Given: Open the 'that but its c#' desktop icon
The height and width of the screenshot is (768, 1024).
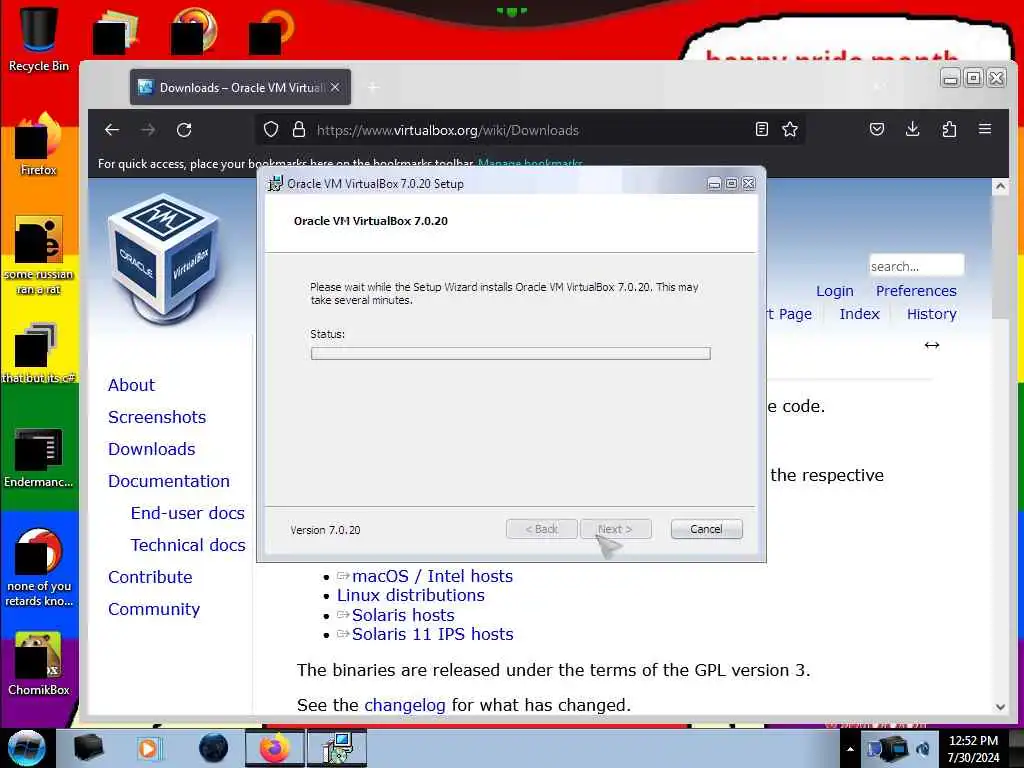Looking at the screenshot, I should click(39, 353).
